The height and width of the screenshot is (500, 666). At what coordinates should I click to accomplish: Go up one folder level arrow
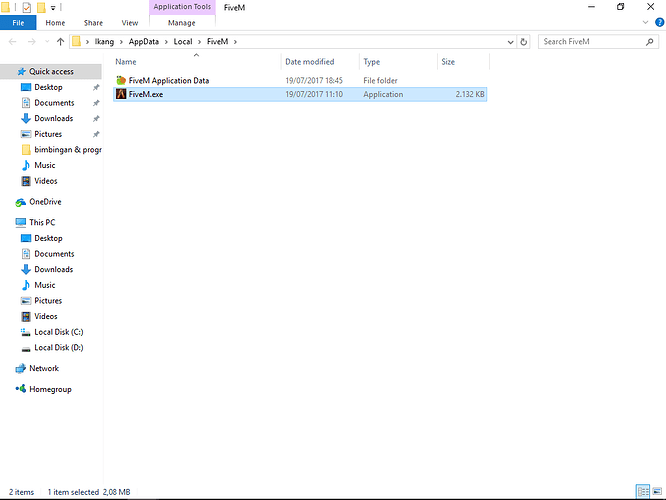(x=60, y=42)
